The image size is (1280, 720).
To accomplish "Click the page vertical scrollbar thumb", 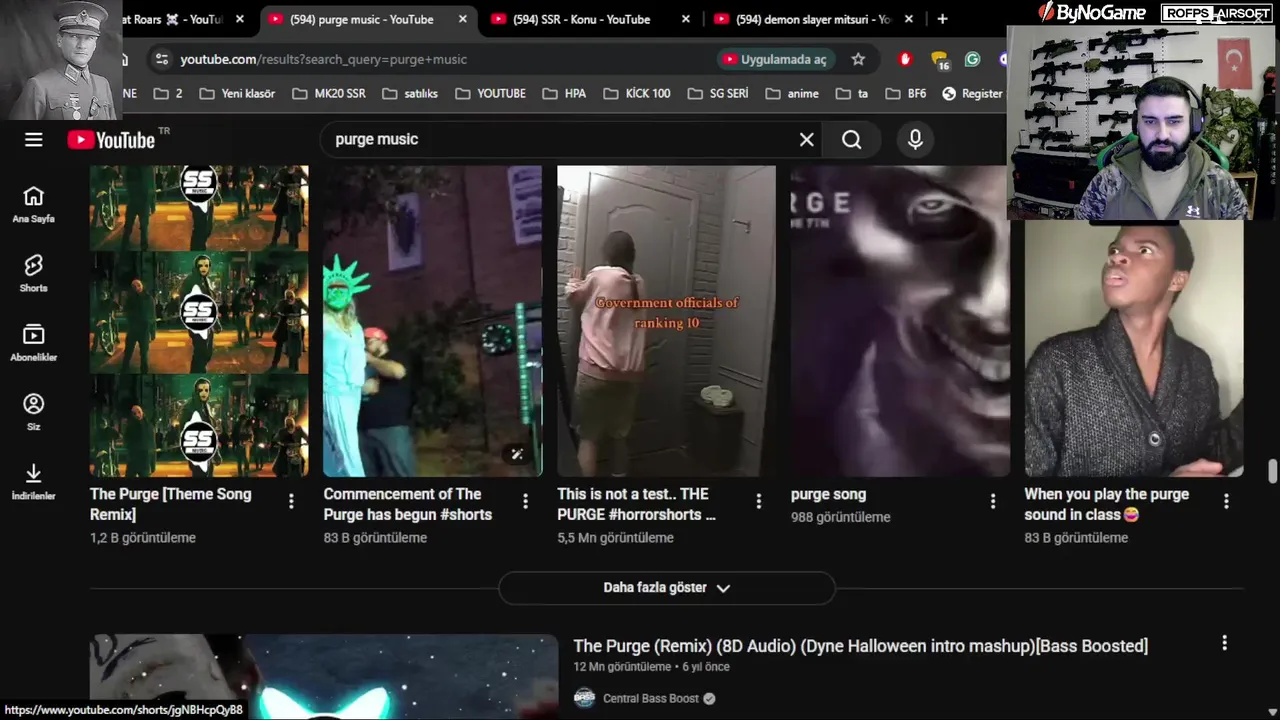I will click(x=1272, y=471).
